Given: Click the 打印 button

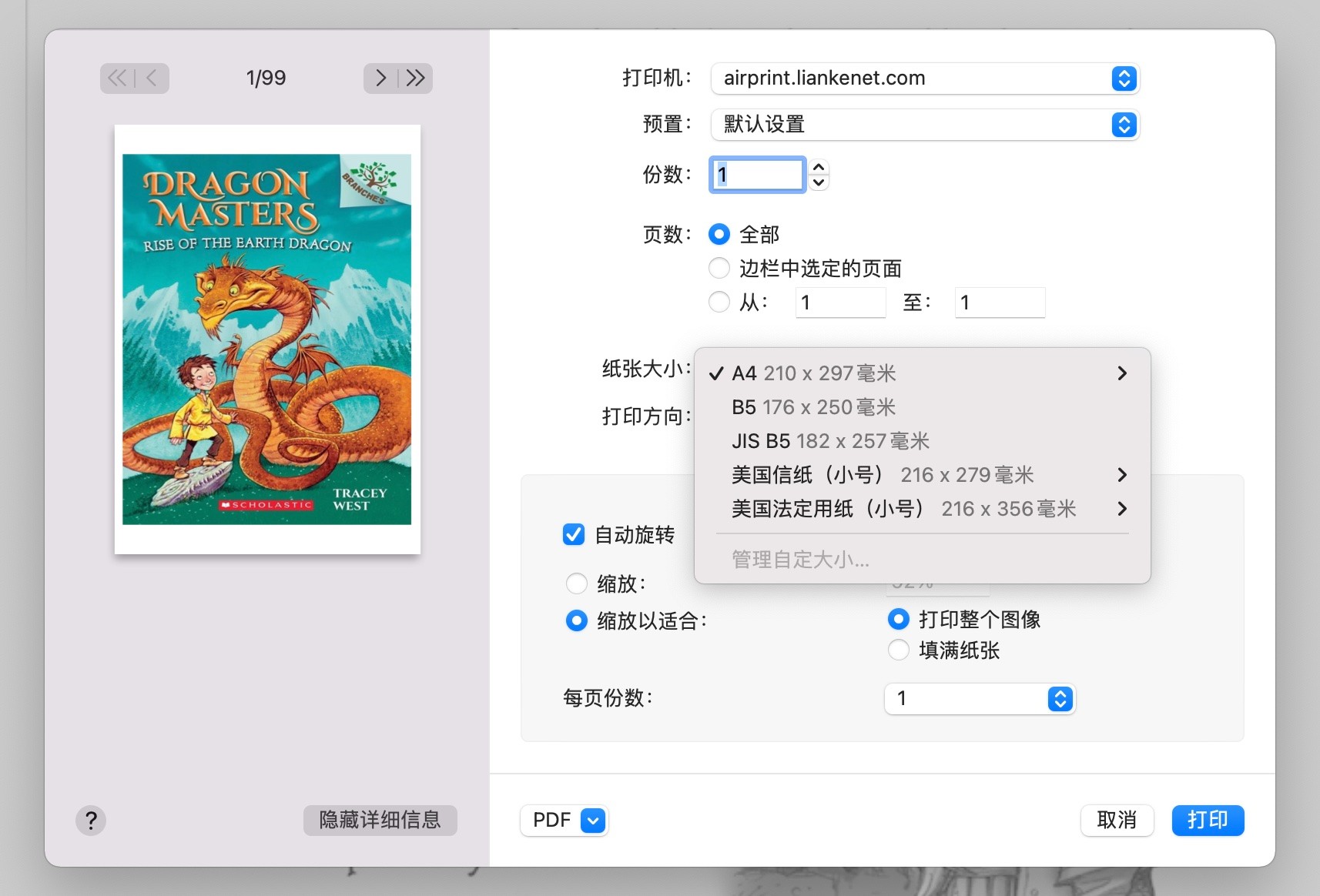Looking at the screenshot, I should (x=1207, y=821).
